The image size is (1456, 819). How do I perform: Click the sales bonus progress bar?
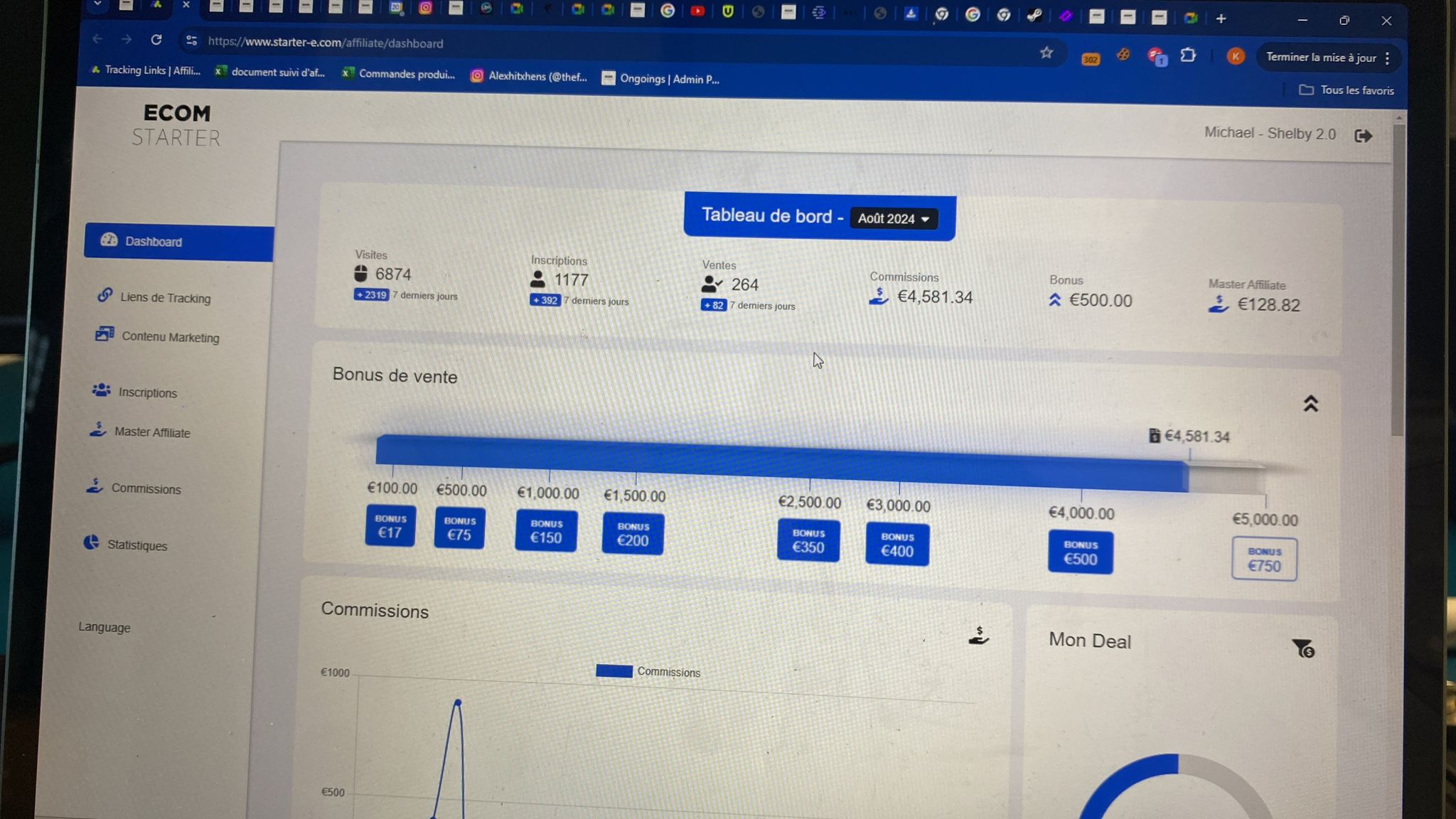[x=782, y=462]
